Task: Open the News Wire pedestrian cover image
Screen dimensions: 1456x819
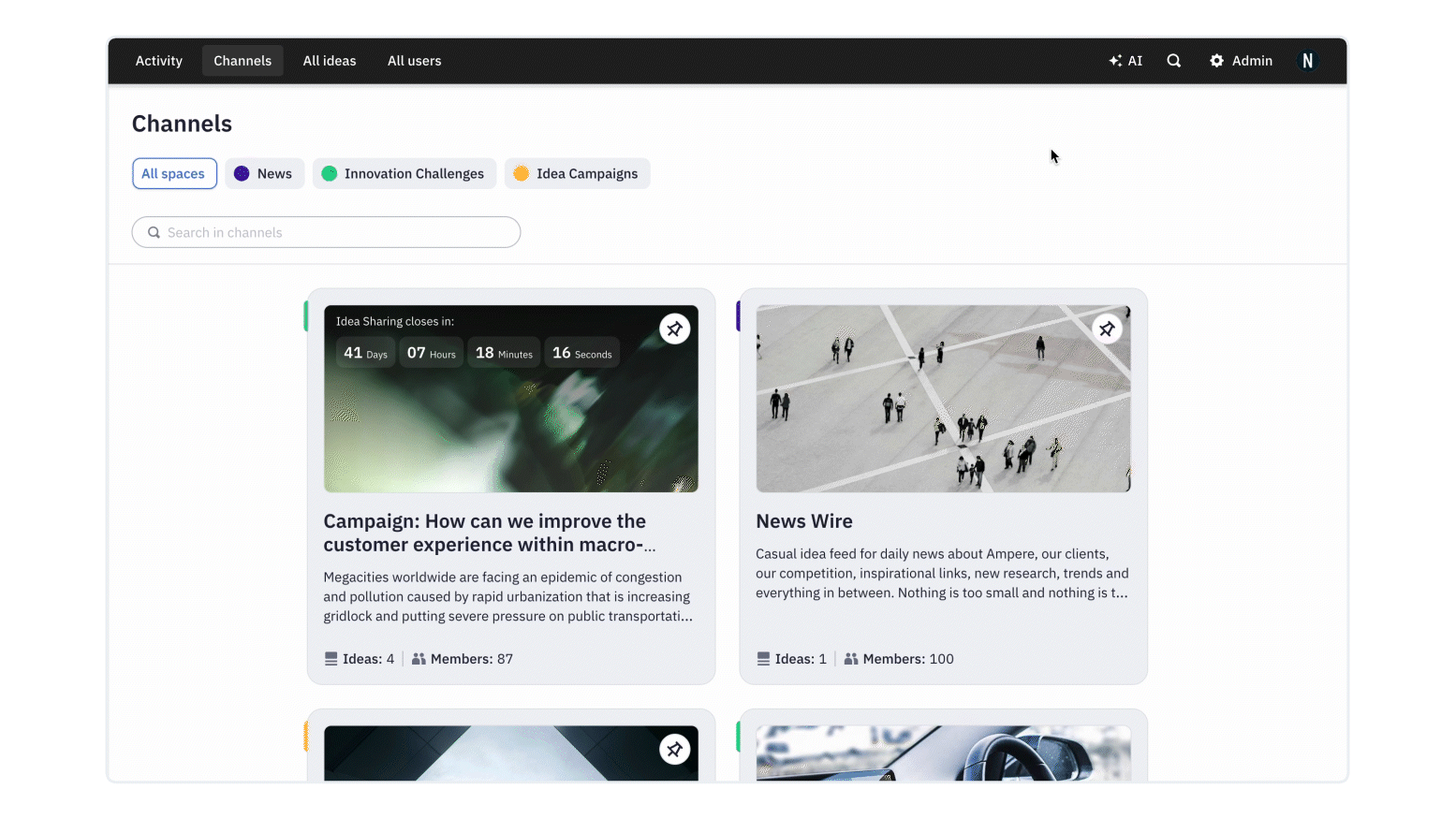Action: coord(943,399)
